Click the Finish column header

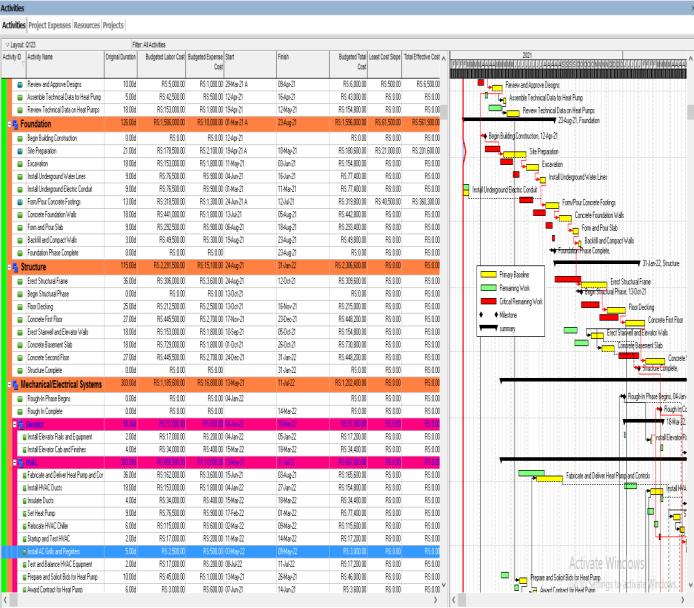(x=303, y=64)
